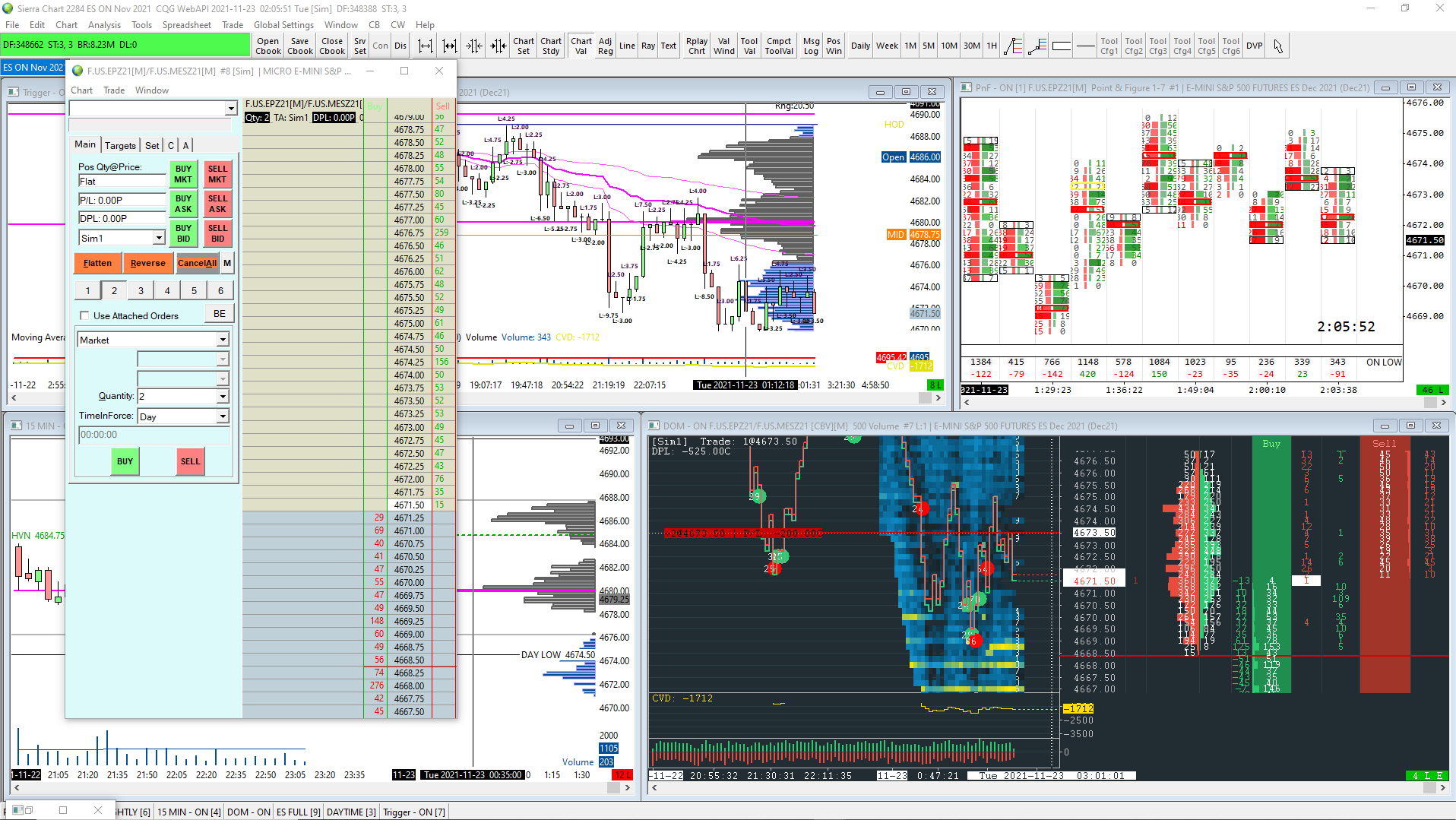The width and height of the screenshot is (1456, 820).
Task: Click the SELL MKT button
Action: pos(217,175)
